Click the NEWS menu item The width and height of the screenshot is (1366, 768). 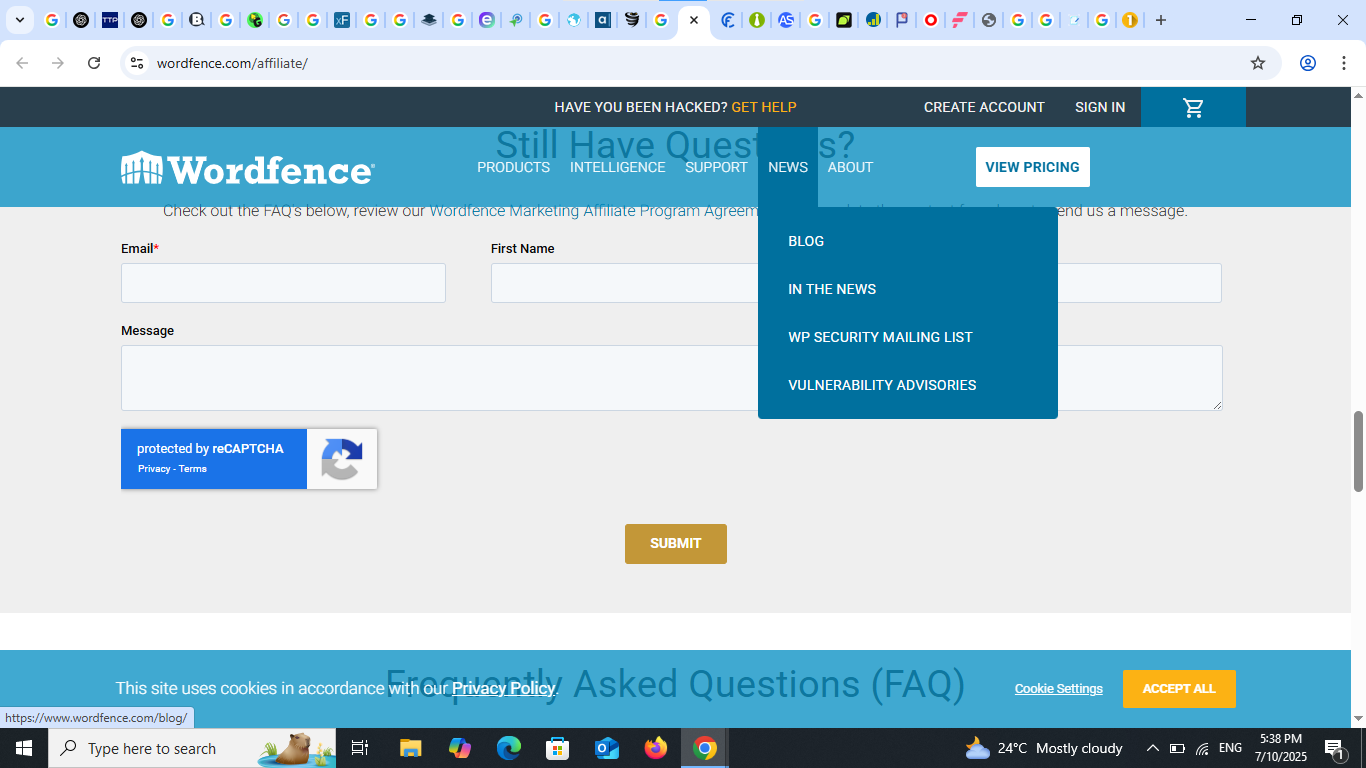click(788, 167)
